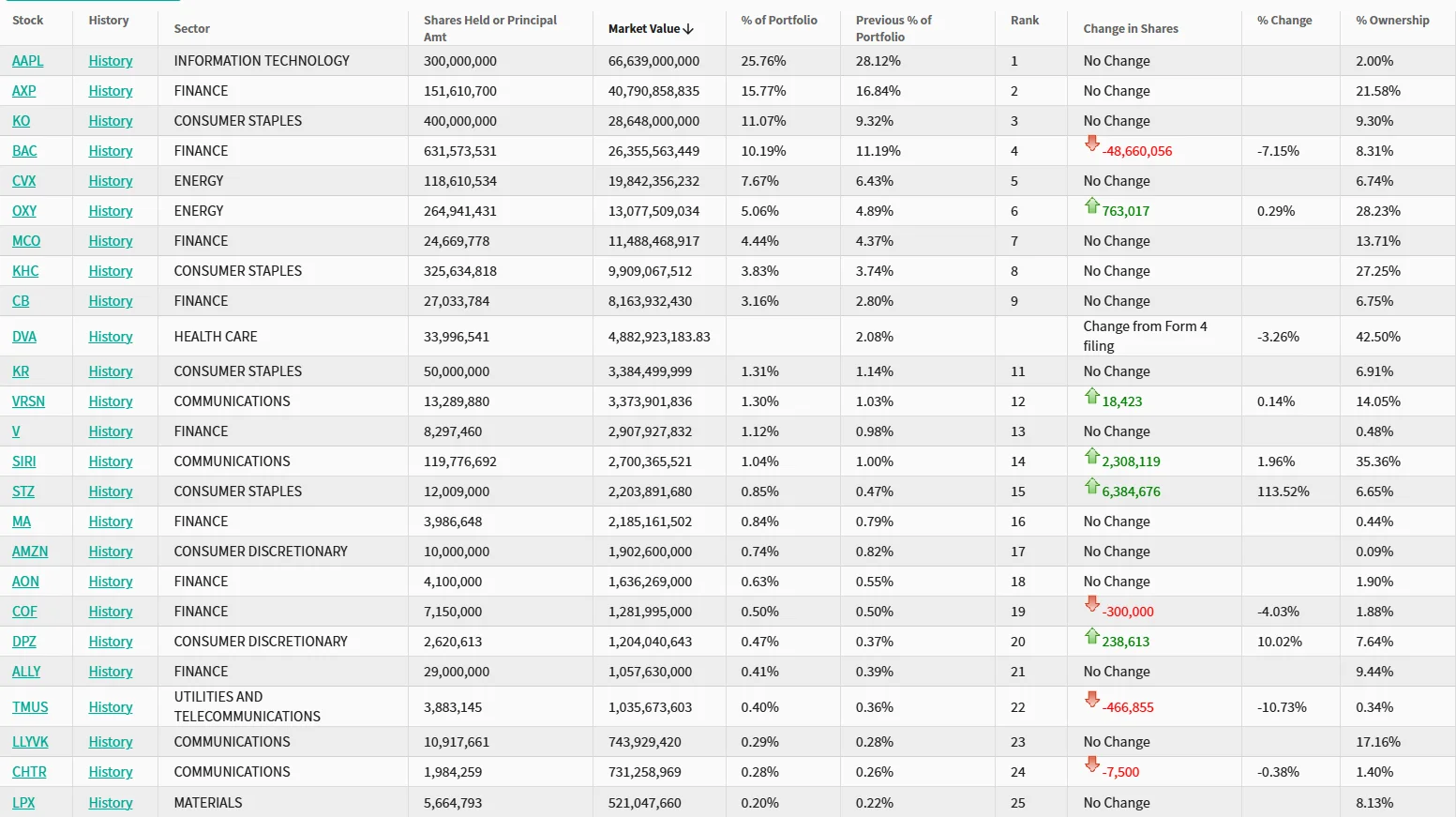Open the LLYVK ticker link

pos(30,742)
